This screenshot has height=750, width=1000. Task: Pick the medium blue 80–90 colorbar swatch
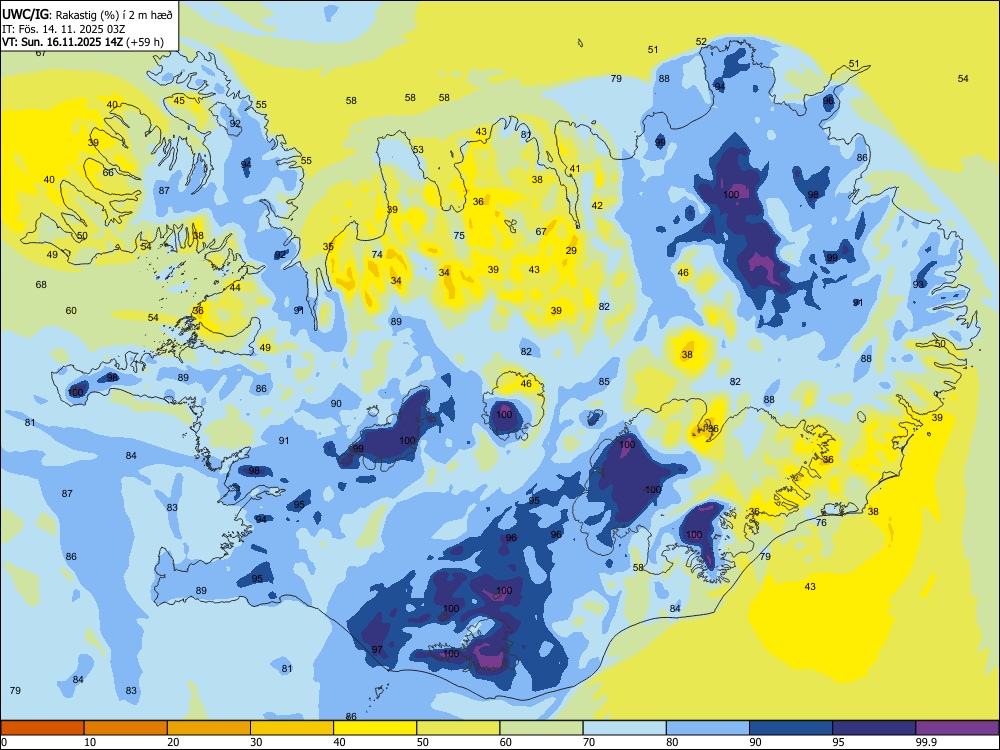coord(708,728)
